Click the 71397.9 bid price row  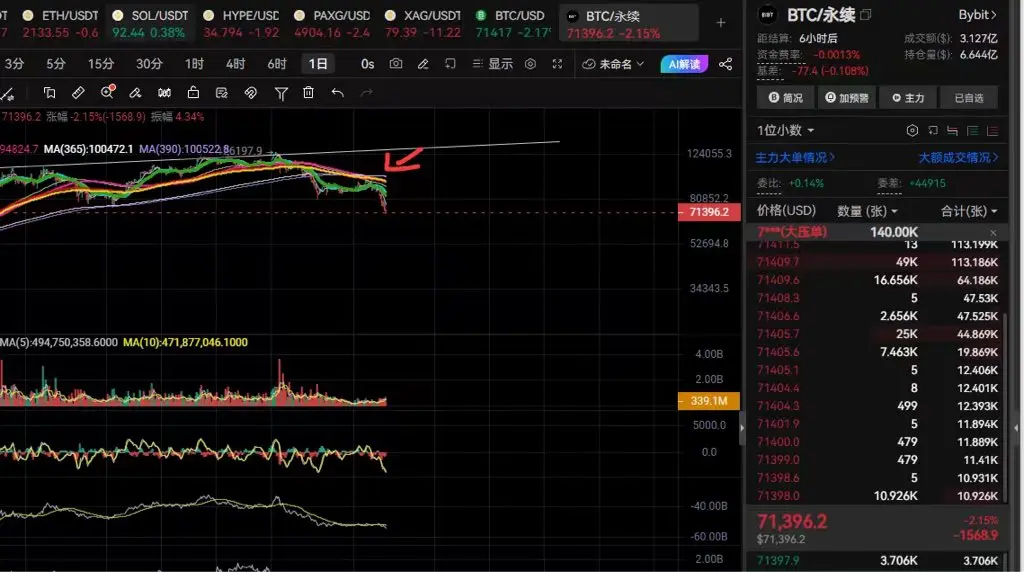pyautogui.click(x=876, y=560)
